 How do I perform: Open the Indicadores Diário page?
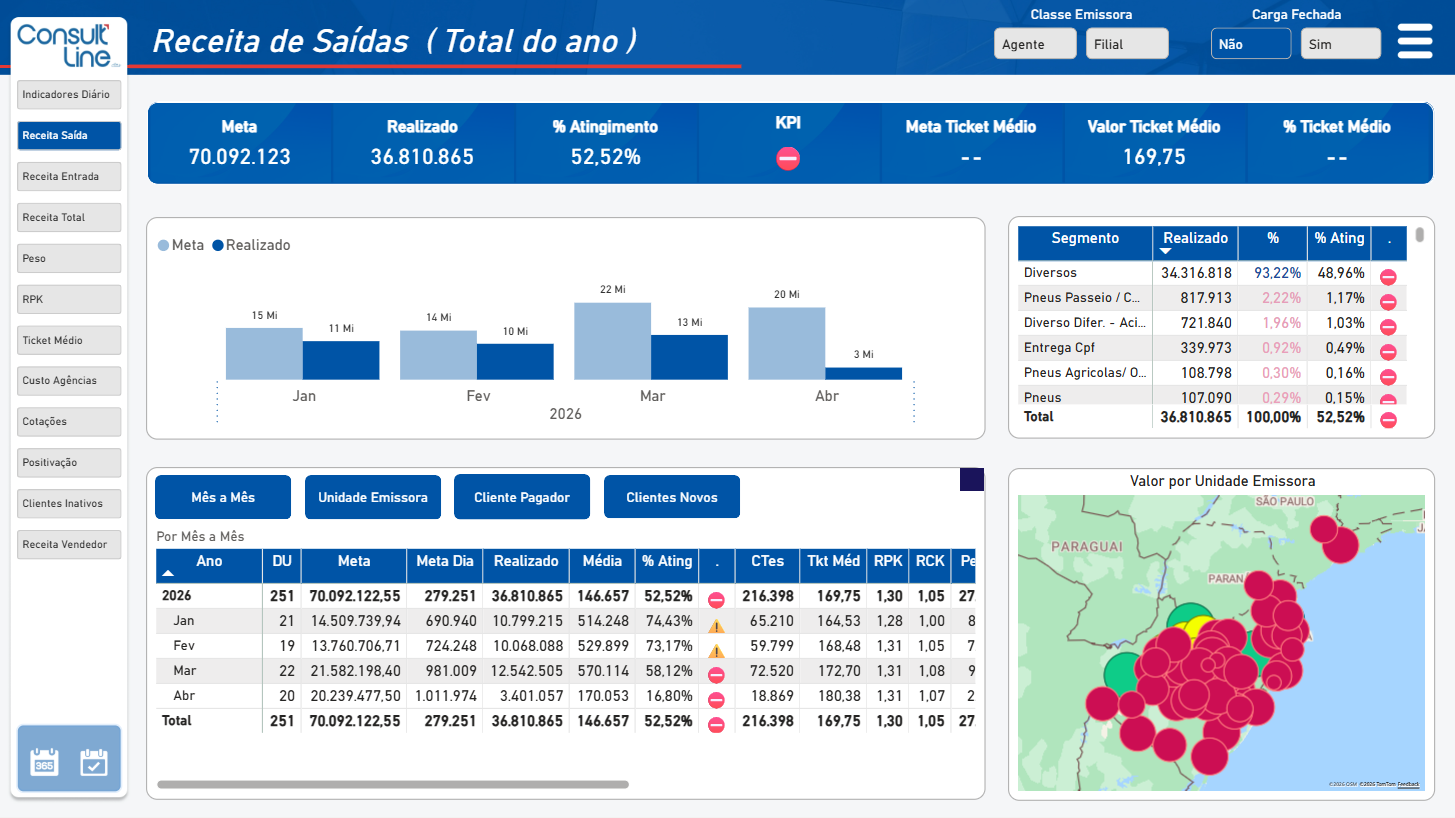[69, 95]
